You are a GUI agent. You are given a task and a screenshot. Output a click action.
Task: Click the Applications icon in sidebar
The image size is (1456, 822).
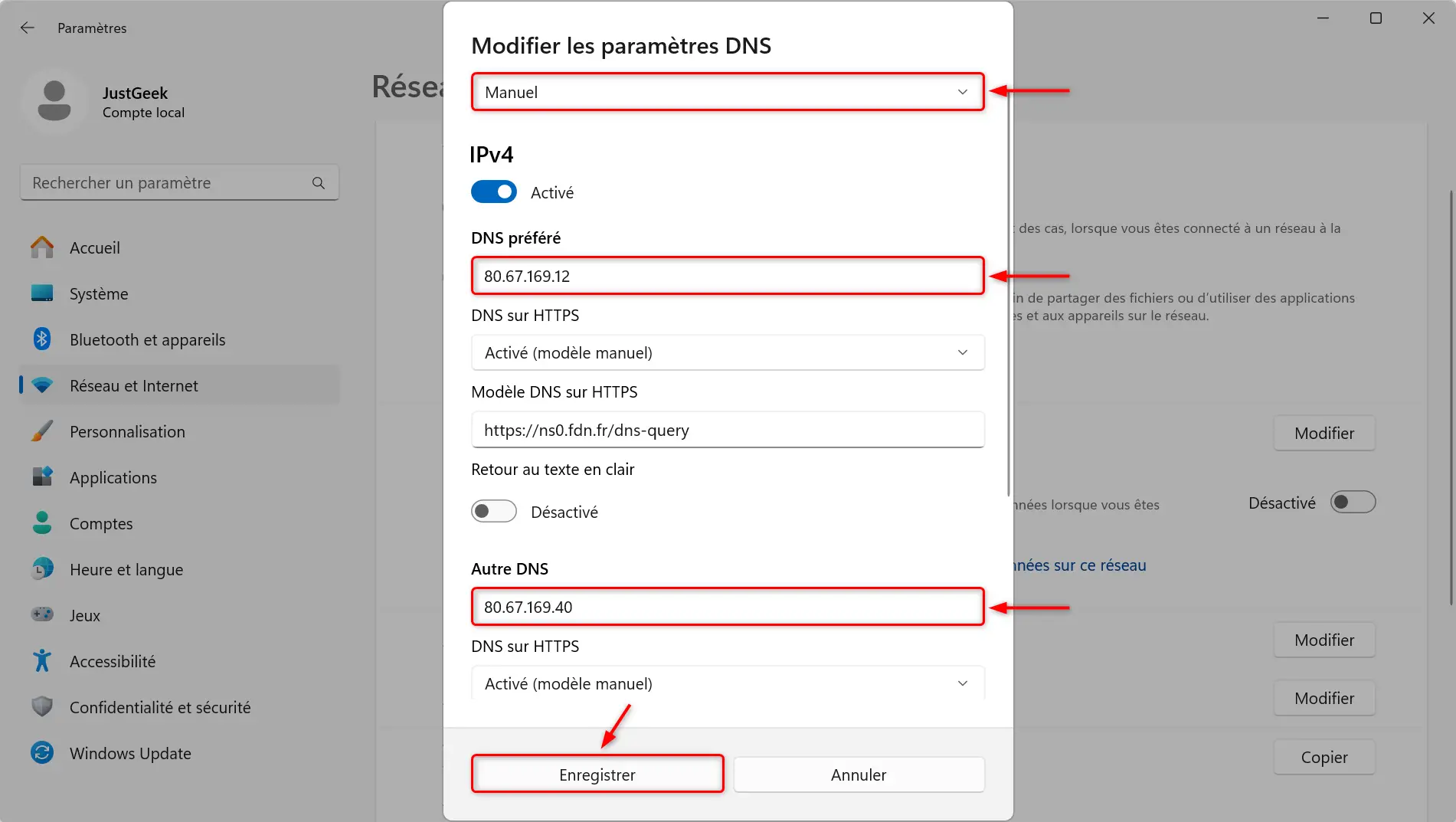(x=42, y=477)
